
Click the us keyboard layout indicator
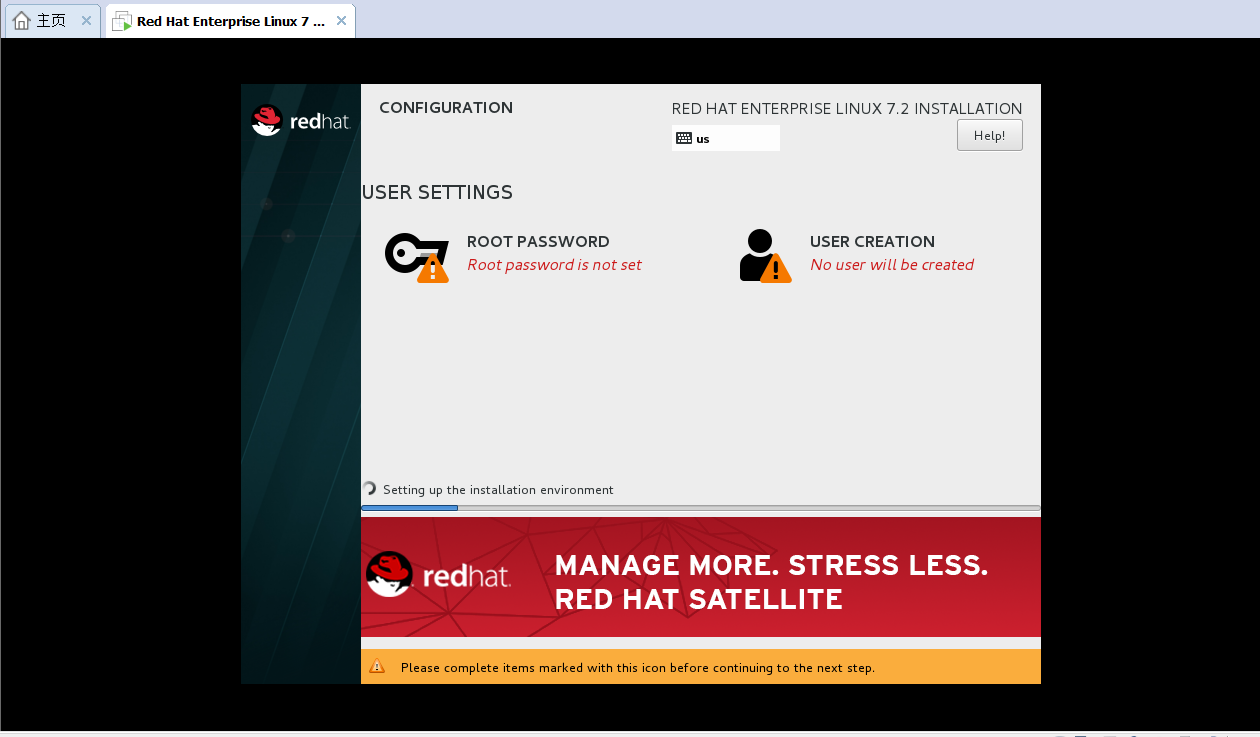coord(727,138)
